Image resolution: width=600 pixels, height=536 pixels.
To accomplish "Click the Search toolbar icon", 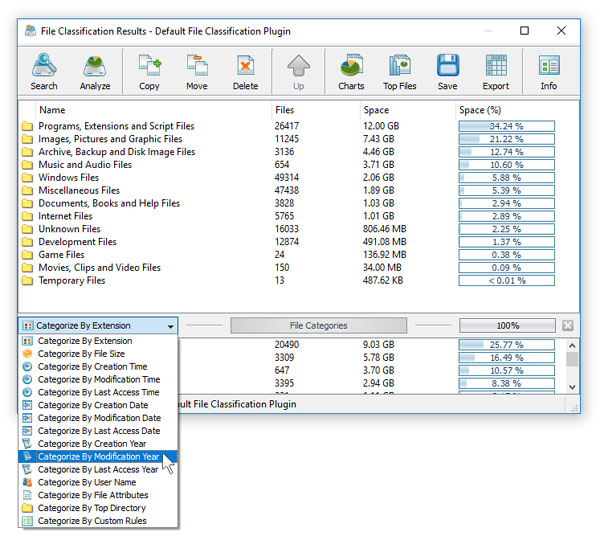I will pos(44,66).
